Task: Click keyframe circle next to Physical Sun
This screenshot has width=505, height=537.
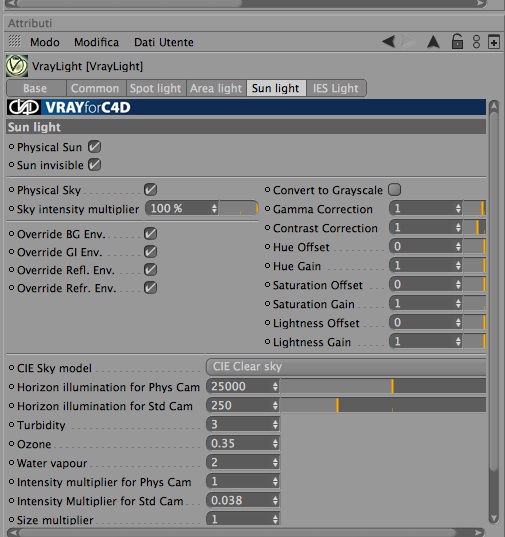Action: click(11, 147)
